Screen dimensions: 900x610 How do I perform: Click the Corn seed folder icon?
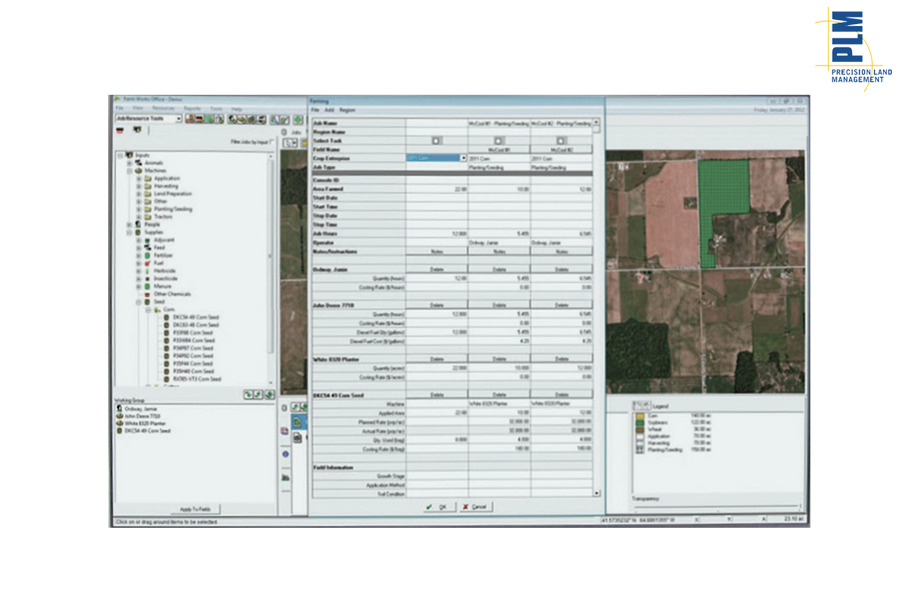pyautogui.click(x=157, y=310)
